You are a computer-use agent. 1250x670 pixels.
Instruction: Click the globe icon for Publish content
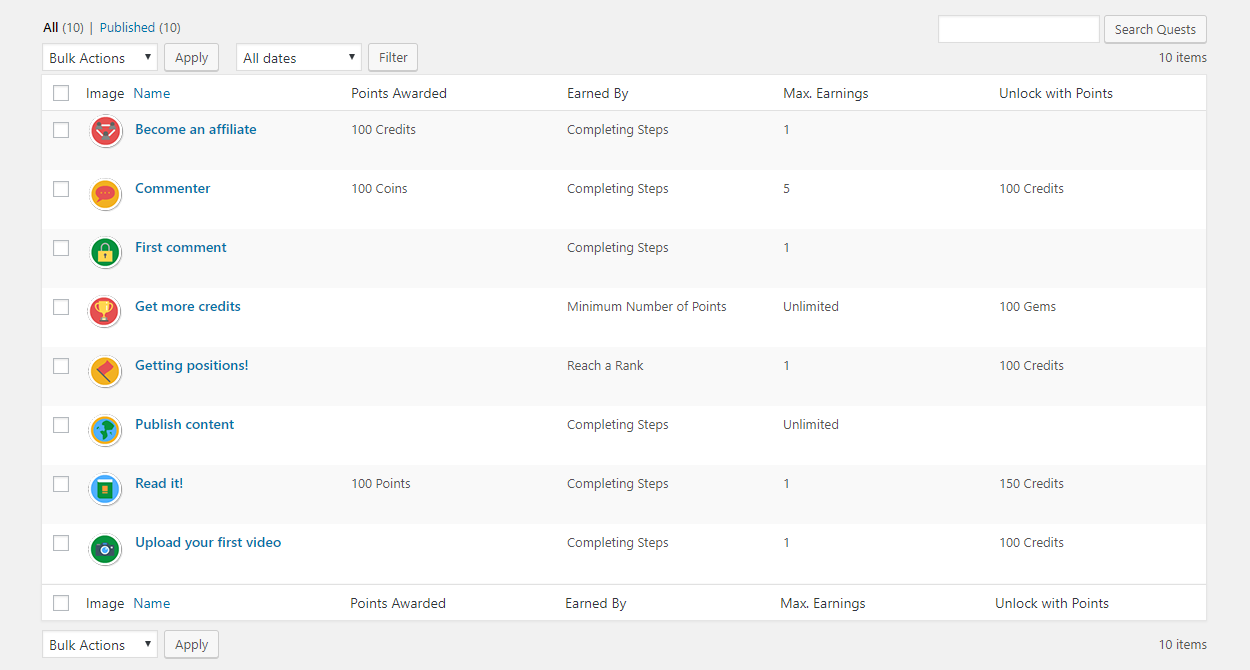[x=105, y=430]
